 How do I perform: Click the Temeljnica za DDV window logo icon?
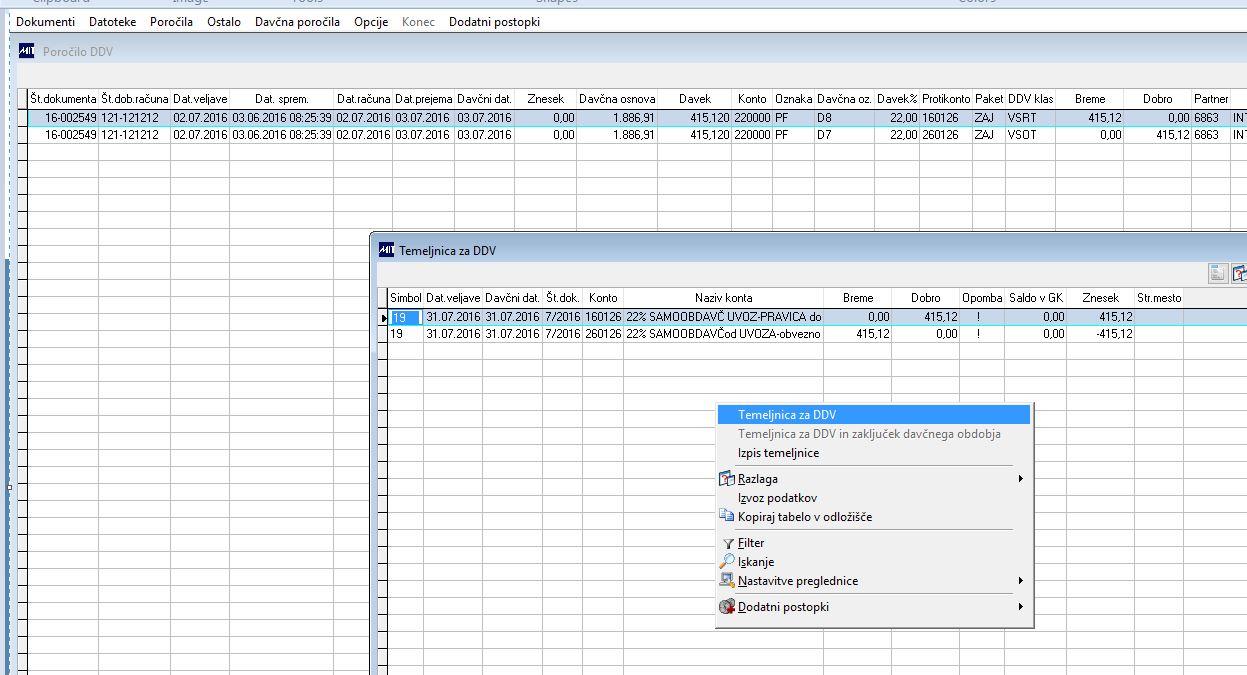386,250
